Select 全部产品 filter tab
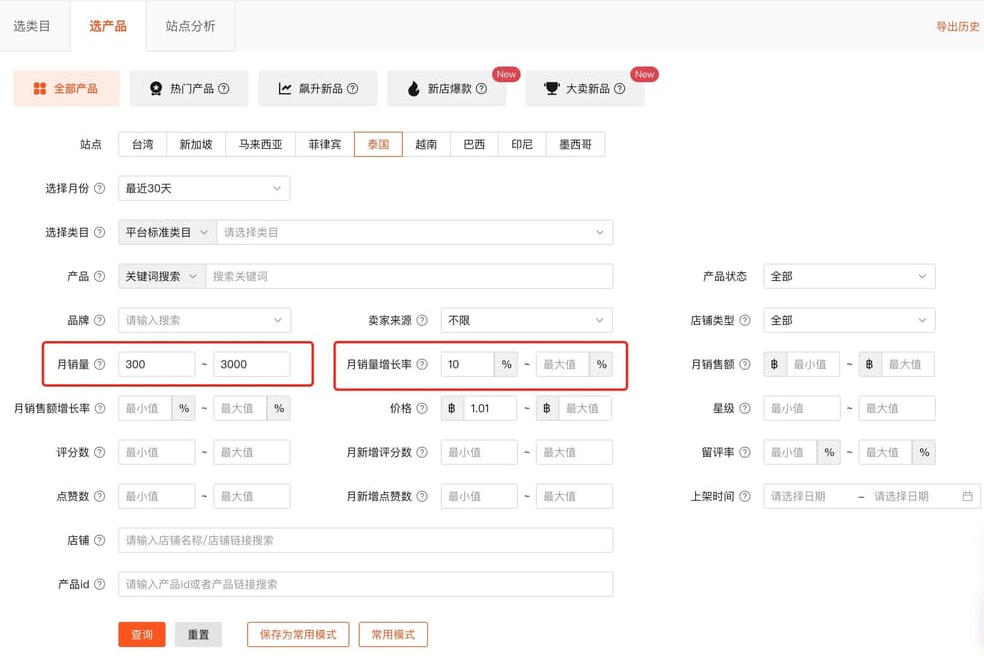 tap(66, 88)
